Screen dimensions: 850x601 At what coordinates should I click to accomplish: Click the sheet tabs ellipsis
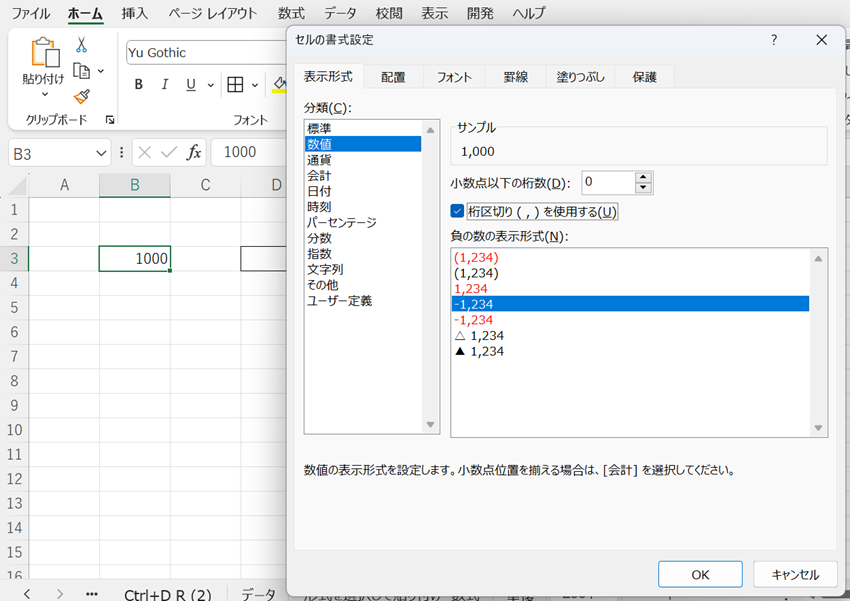(92, 594)
